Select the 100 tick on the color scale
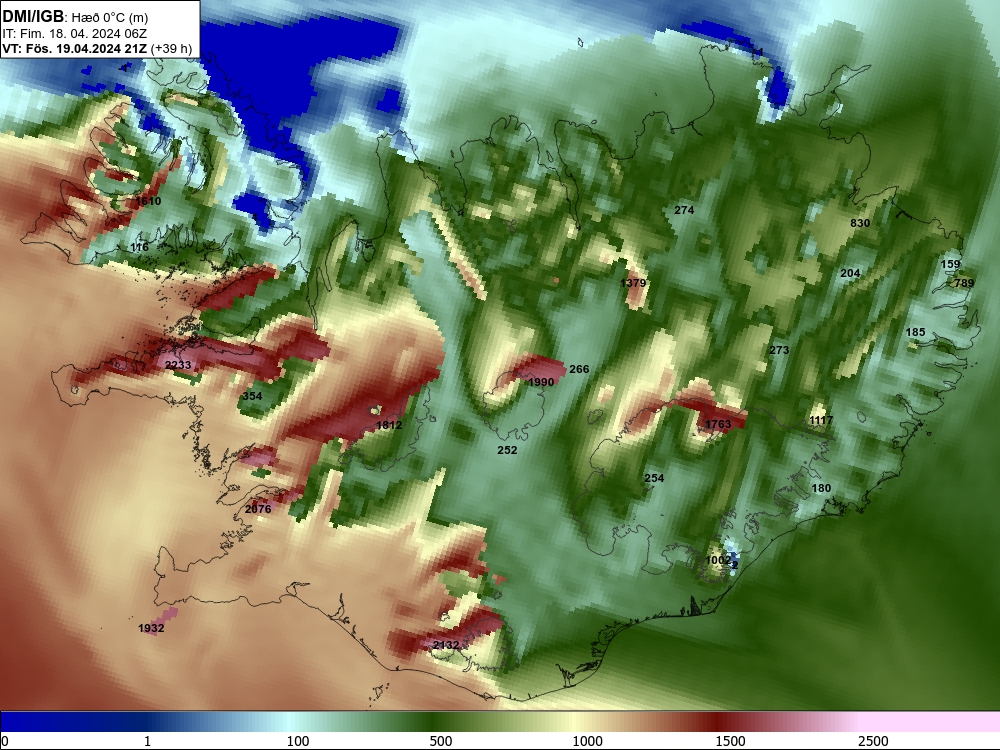1000x750 pixels. coord(298,741)
